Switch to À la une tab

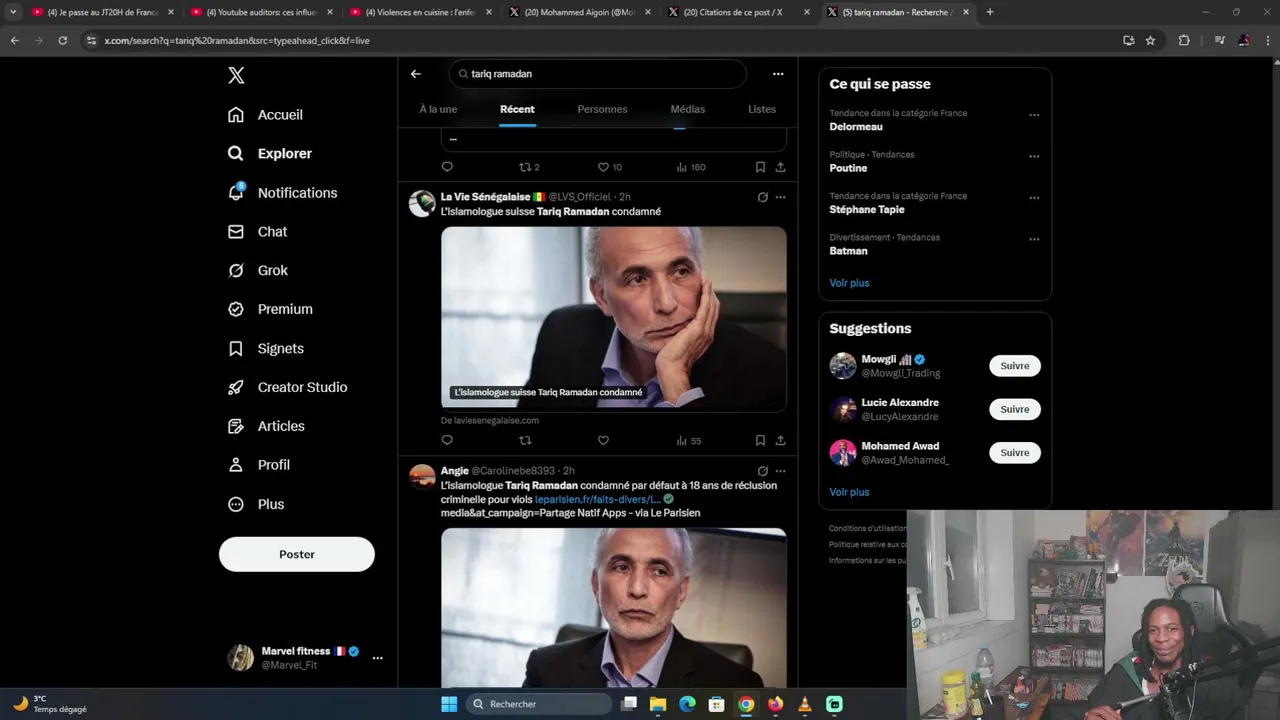click(438, 109)
